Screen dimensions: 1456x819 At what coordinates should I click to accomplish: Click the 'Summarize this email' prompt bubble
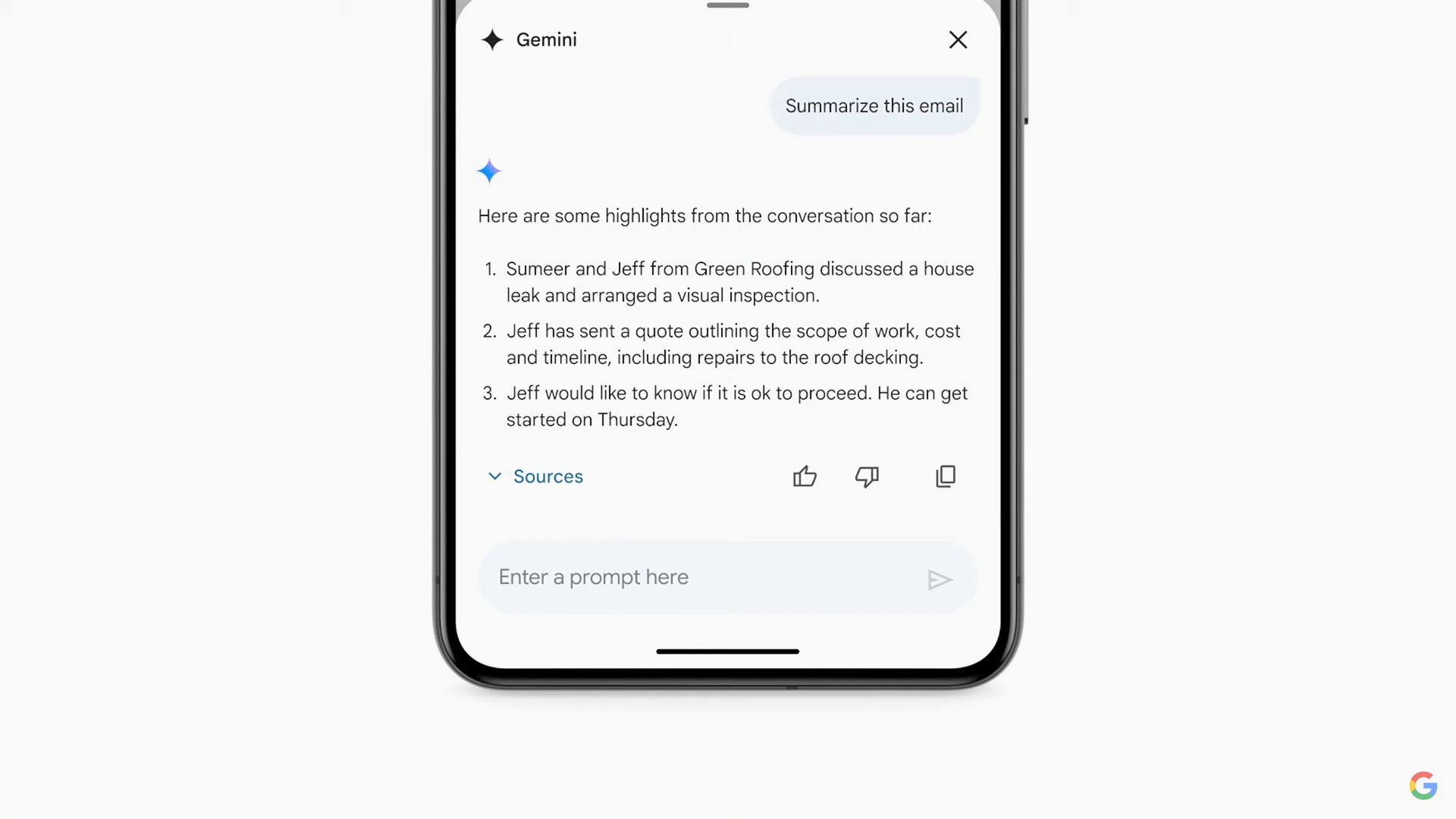coord(874,106)
